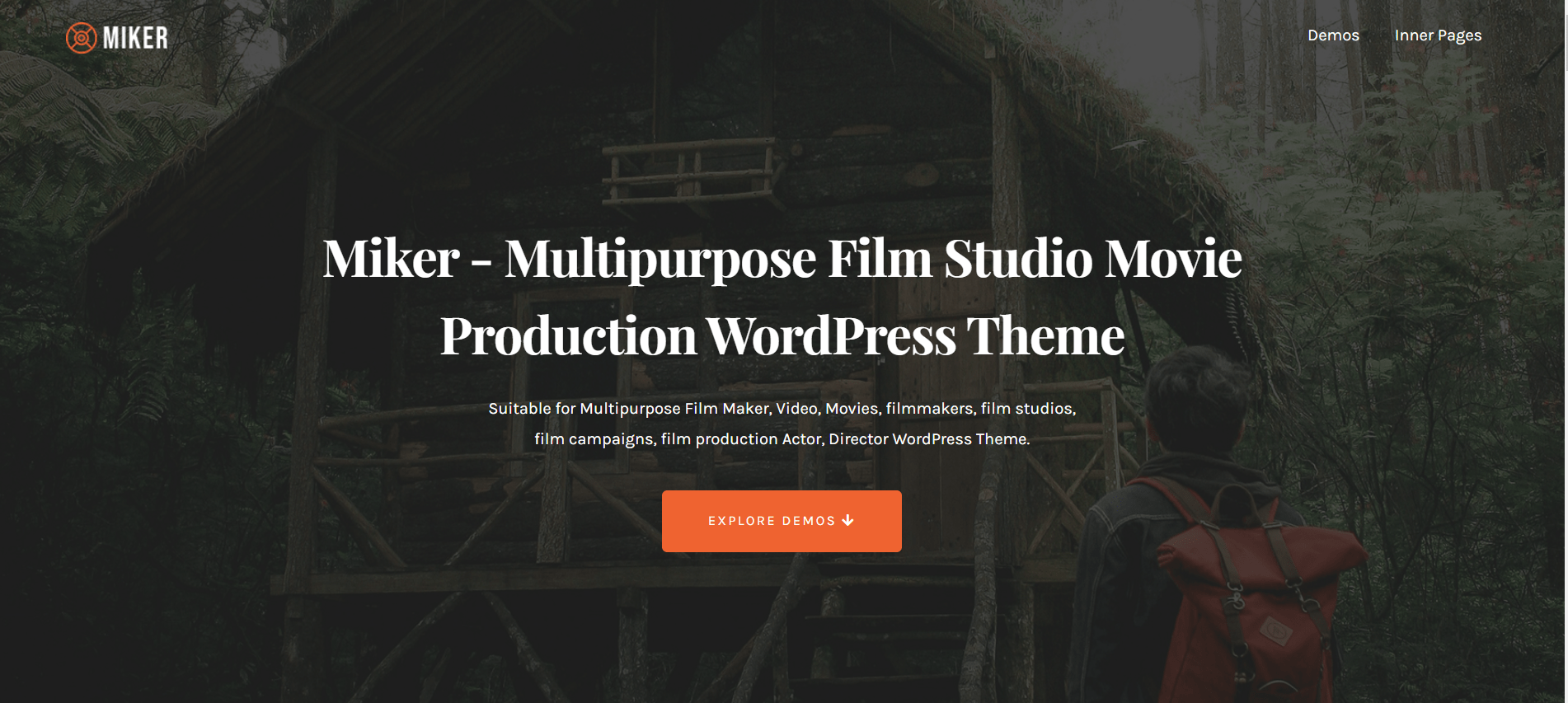Click the MIKER wordmark text

pyautogui.click(x=135, y=38)
